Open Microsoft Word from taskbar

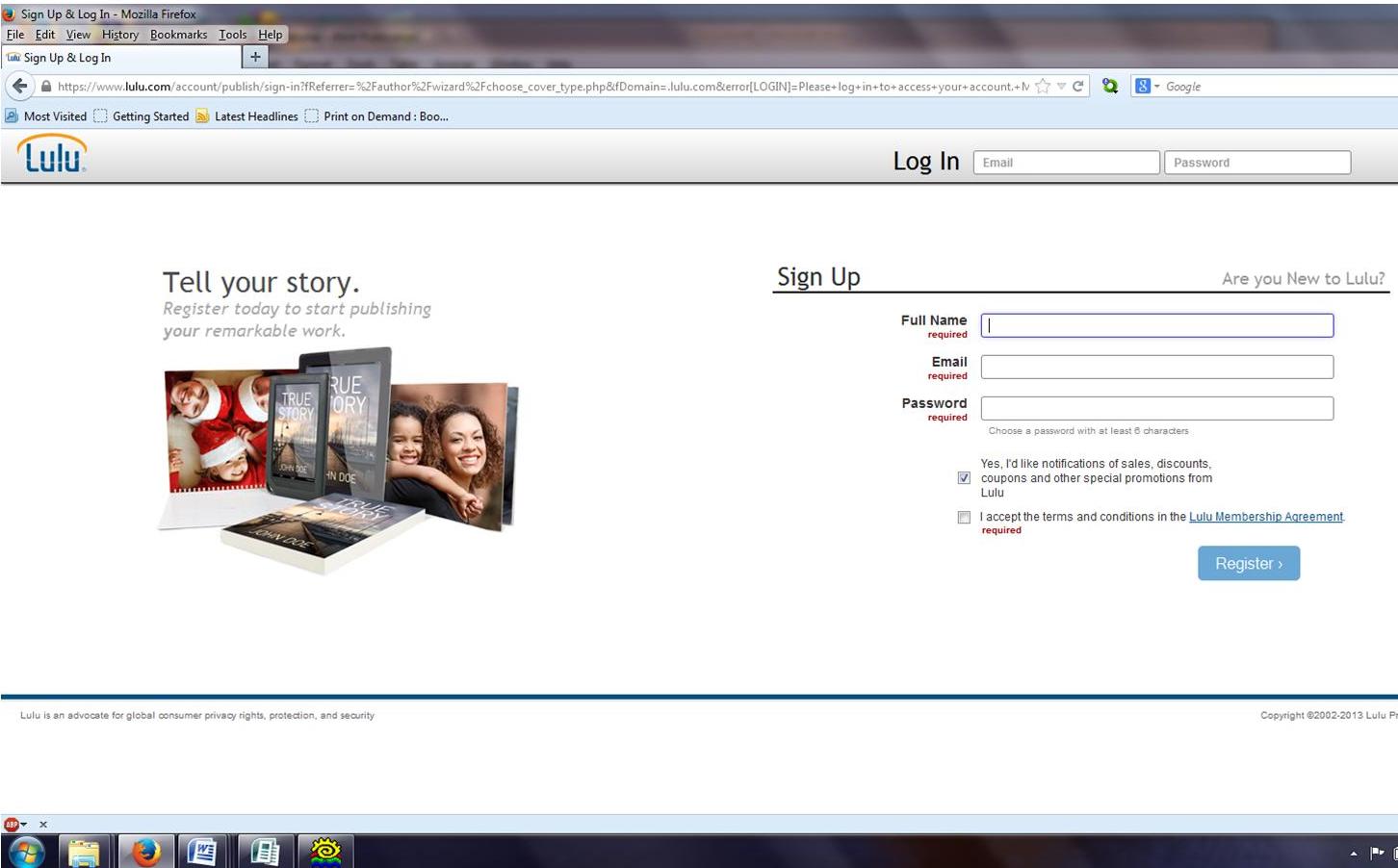pyautogui.click(x=202, y=852)
